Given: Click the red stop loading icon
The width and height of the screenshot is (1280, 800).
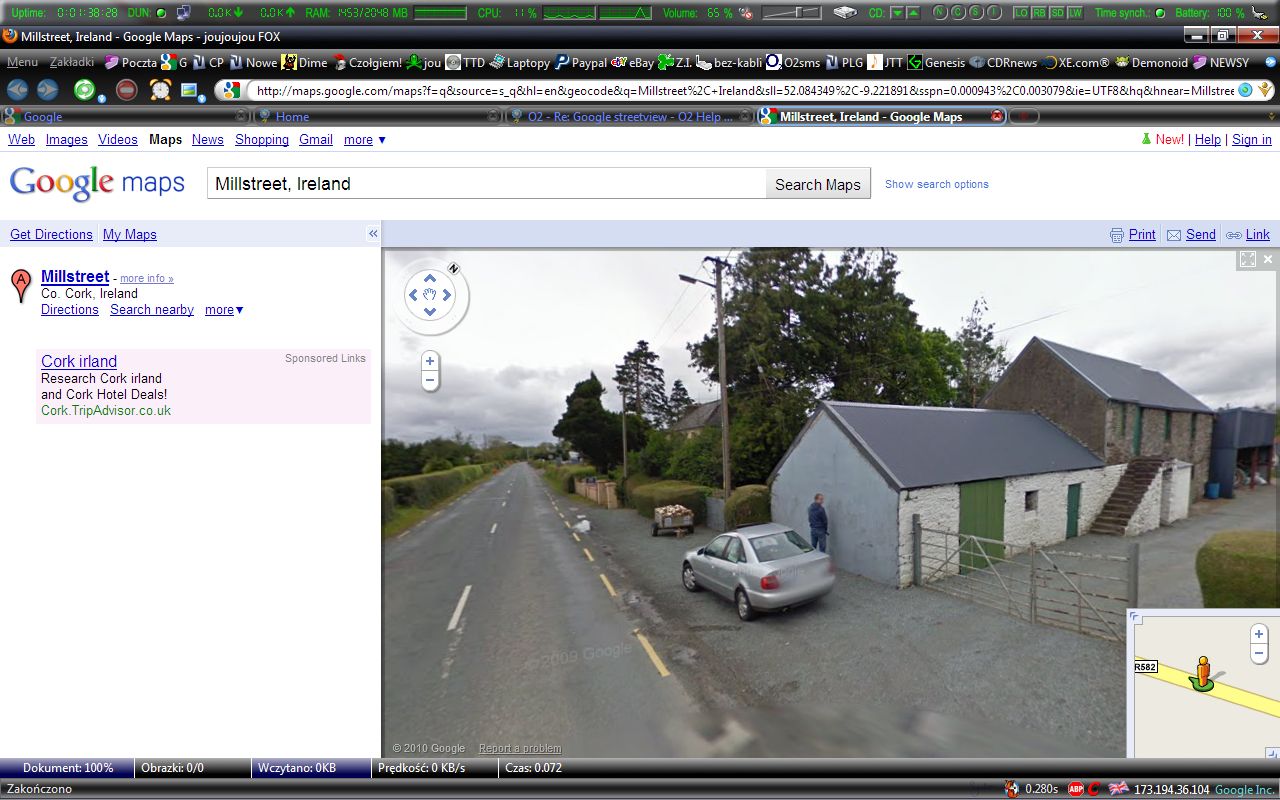Looking at the screenshot, I should [126, 90].
